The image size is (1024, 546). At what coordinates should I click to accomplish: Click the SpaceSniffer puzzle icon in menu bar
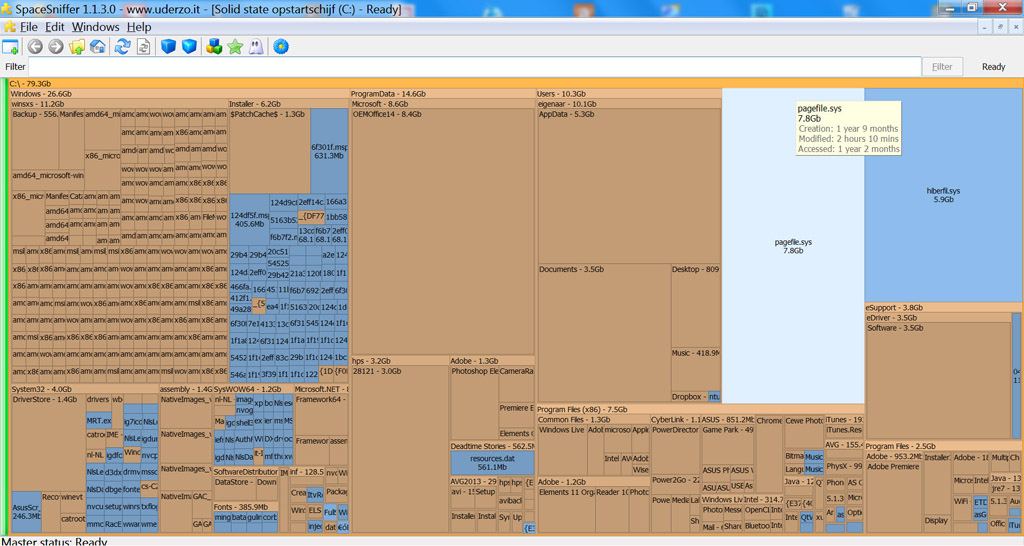[x=9, y=27]
